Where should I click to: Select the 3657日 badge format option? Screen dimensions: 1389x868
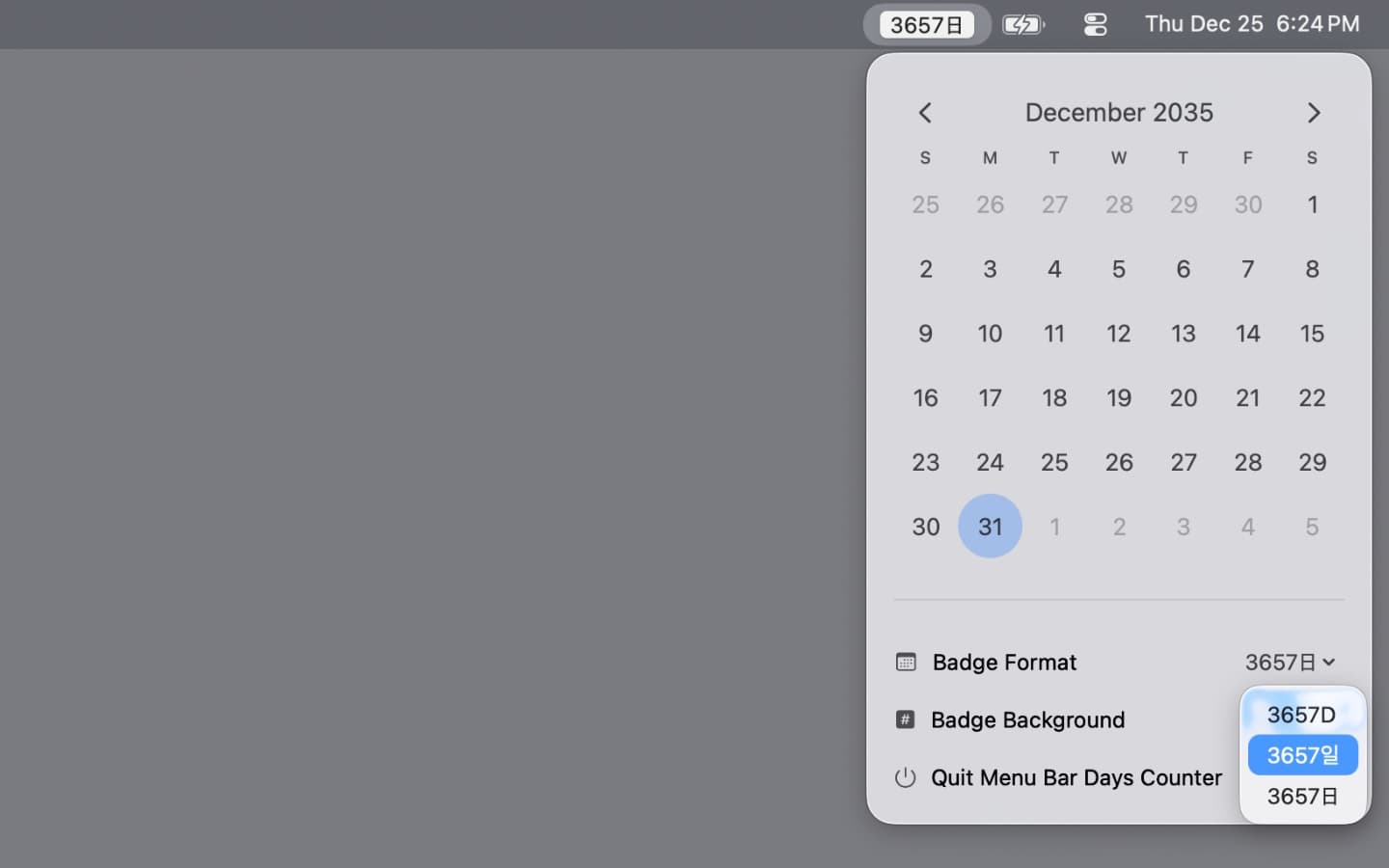click(x=1301, y=796)
